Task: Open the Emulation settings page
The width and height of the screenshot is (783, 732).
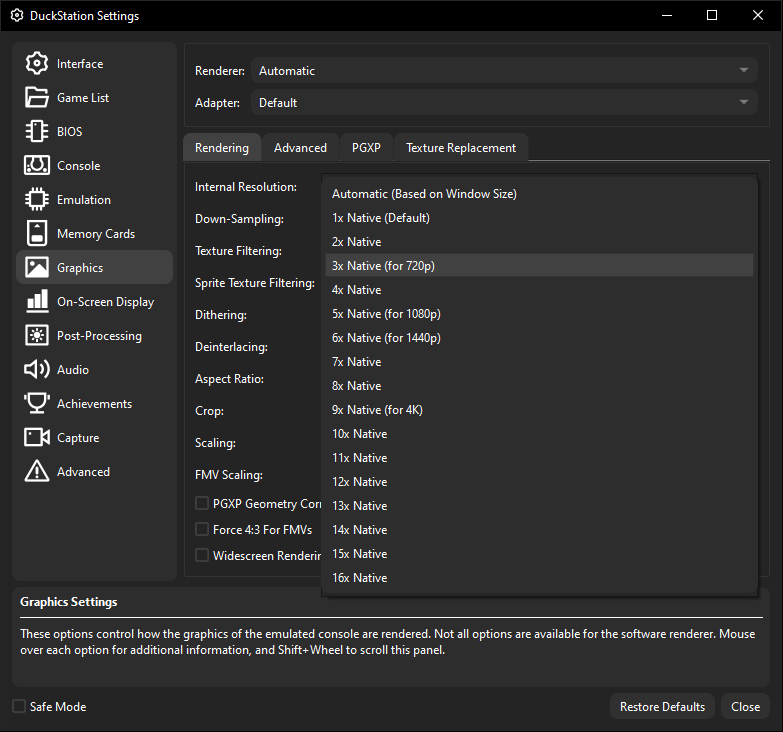Action: coord(94,199)
